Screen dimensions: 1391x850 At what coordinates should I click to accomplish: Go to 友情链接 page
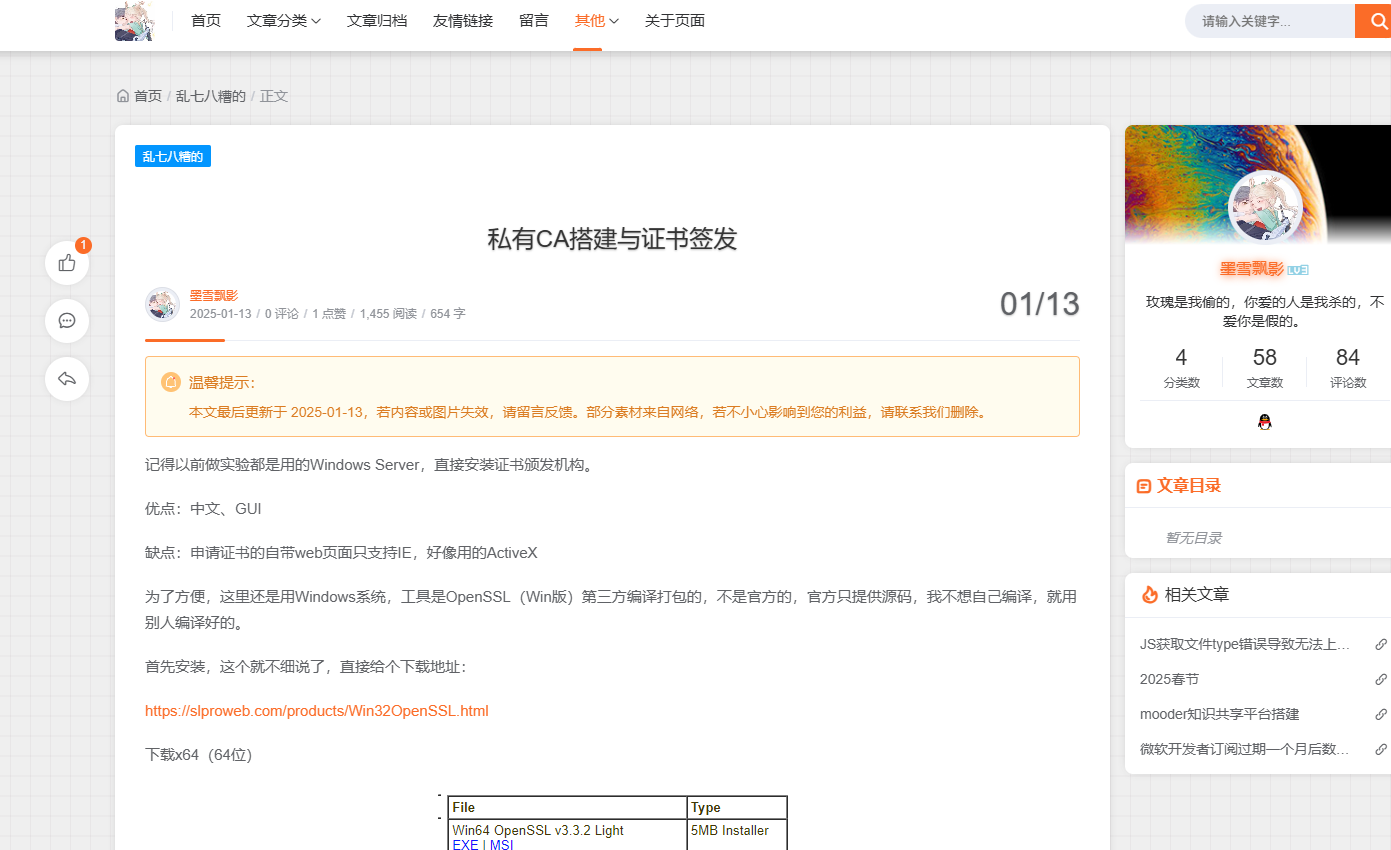(x=463, y=21)
